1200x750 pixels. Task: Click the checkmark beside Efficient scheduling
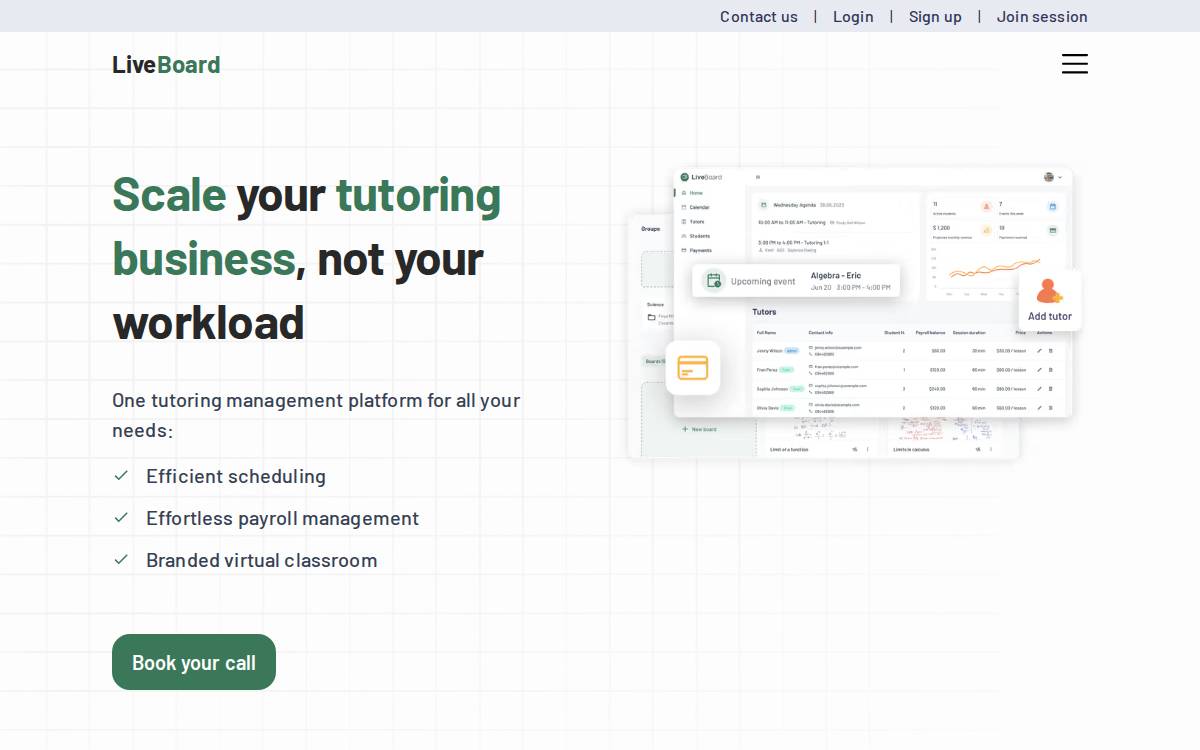(x=121, y=476)
